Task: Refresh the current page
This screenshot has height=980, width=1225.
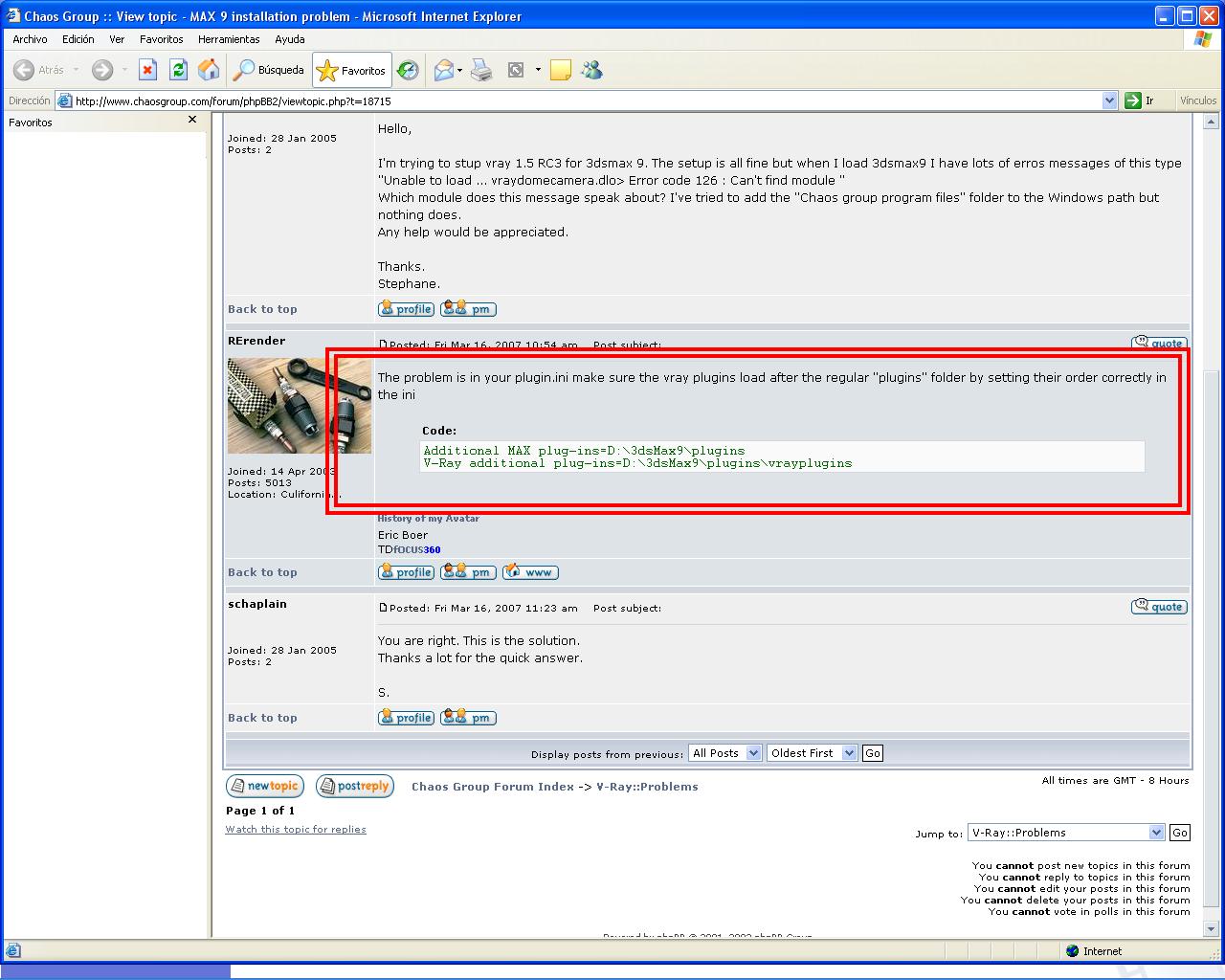Action: [x=178, y=70]
